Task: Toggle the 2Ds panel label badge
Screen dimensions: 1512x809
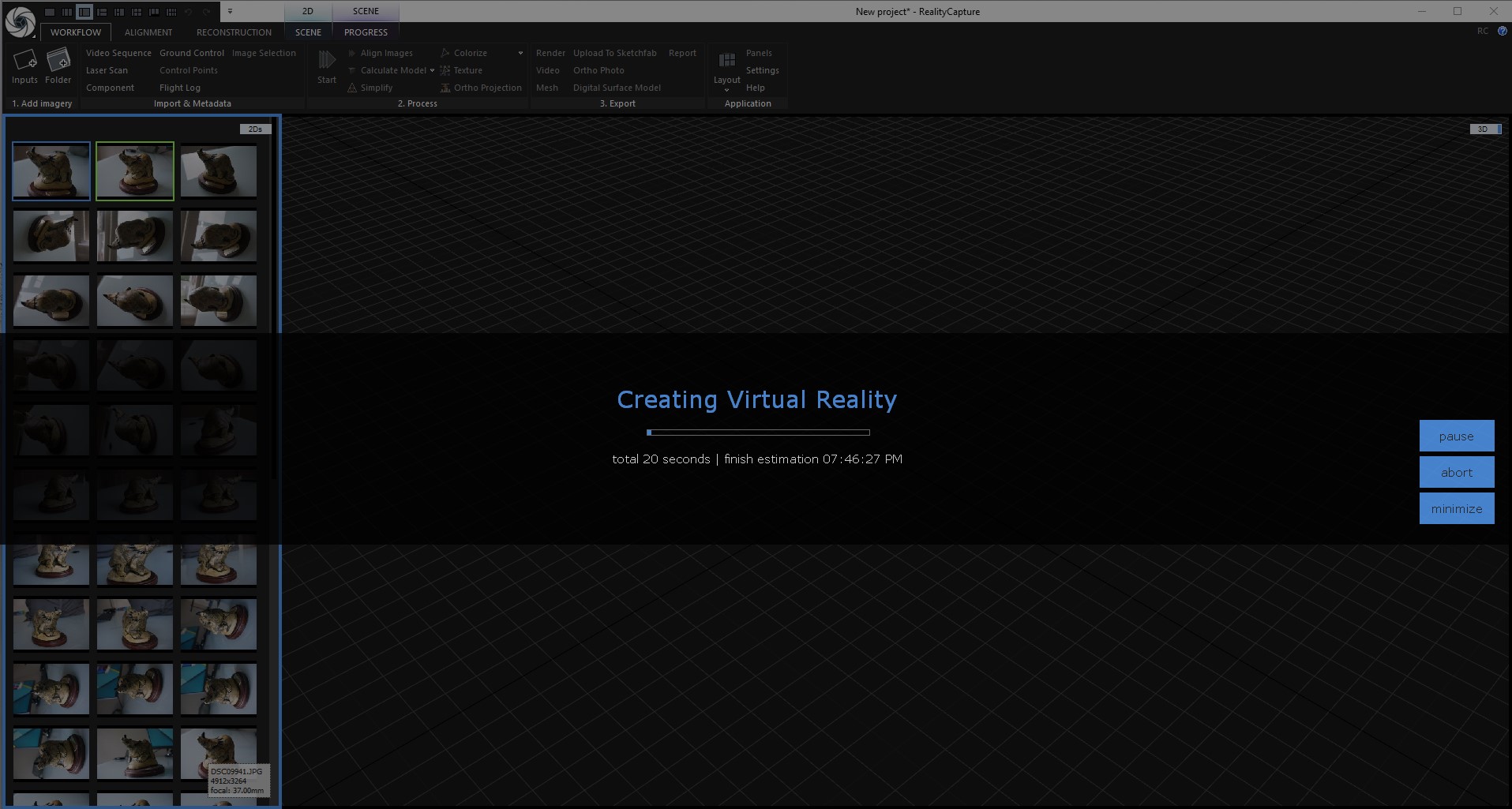Action: [255, 129]
